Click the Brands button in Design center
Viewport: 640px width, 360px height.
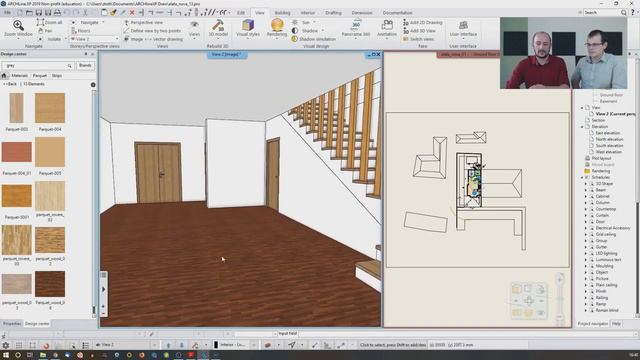(85, 65)
